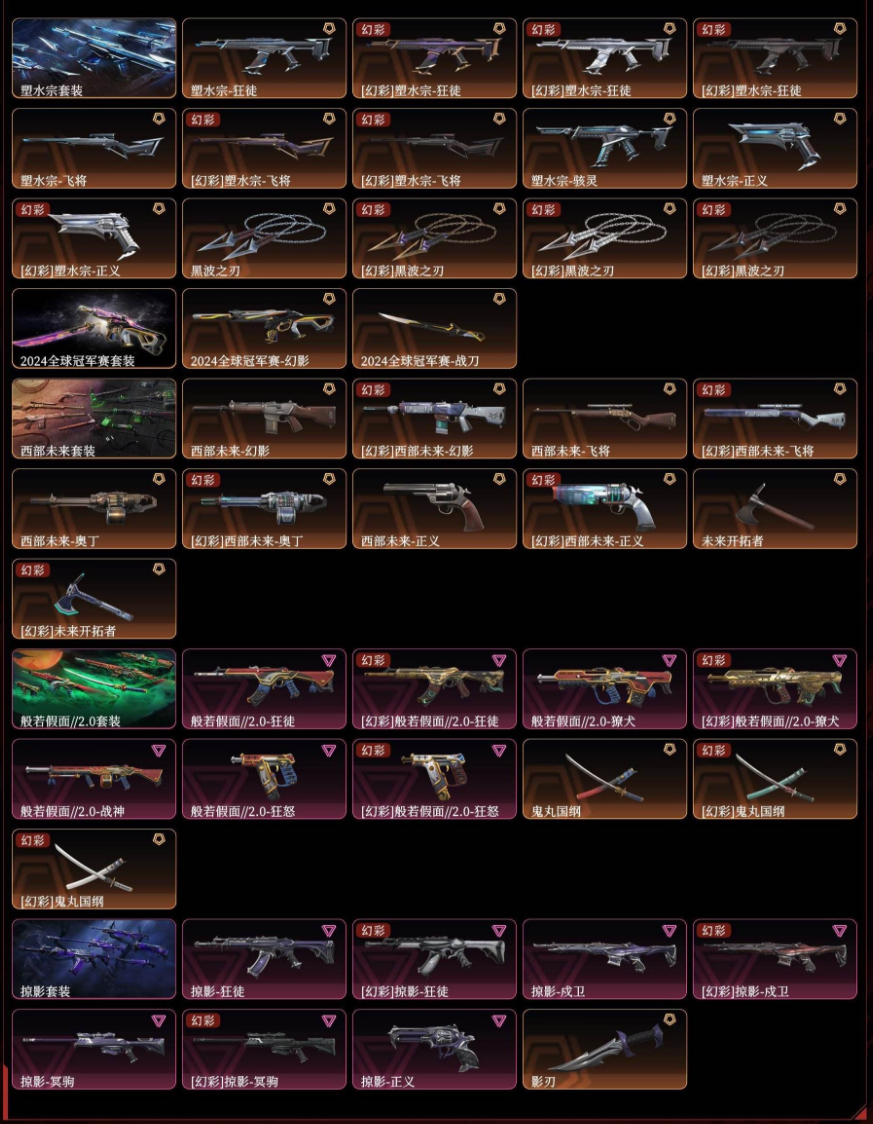The height and width of the screenshot is (1124, 873).
Task: Open the 般若假面//2.0套装 bundle thumbnail
Action: click(94, 689)
